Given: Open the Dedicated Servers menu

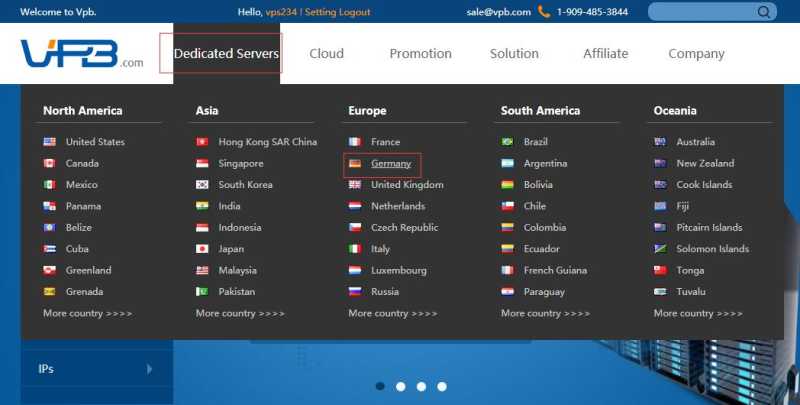Looking at the screenshot, I should [226, 54].
